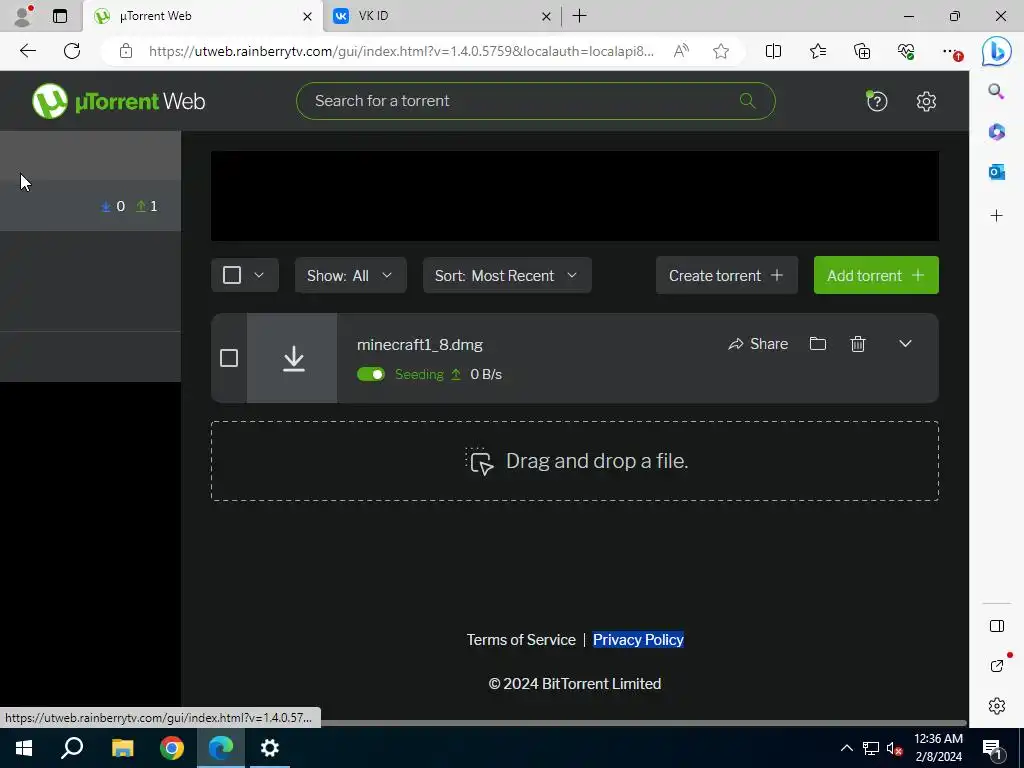Click the Create torrent button
Image resolution: width=1024 pixels, height=768 pixels.
tap(727, 275)
